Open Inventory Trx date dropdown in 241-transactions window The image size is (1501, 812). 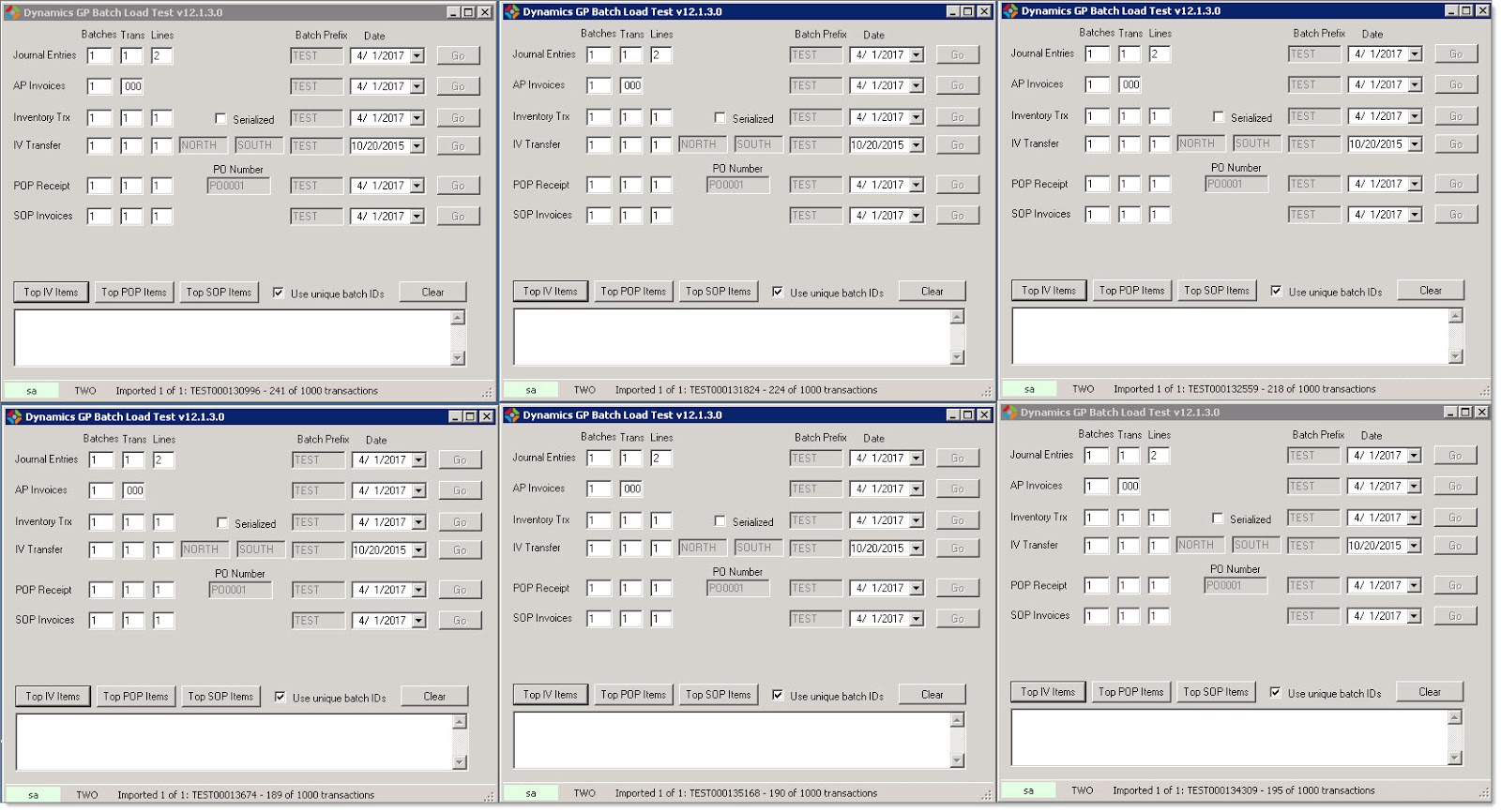click(417, 119)
